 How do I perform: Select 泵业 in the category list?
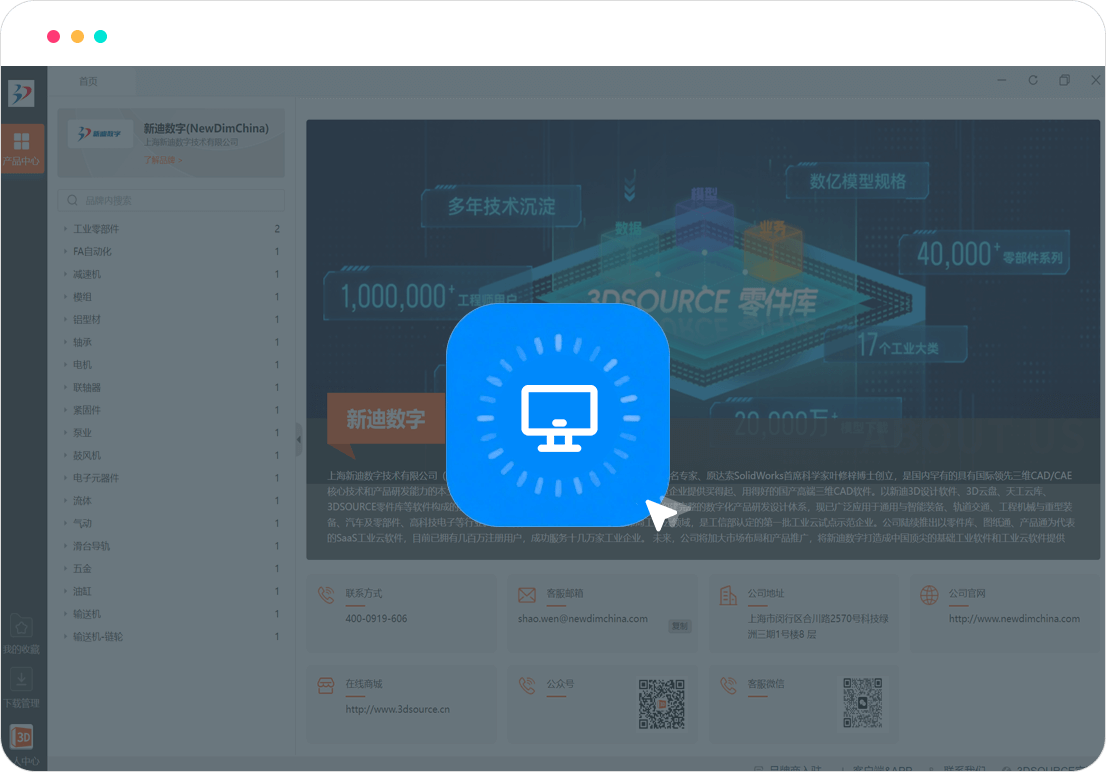[83, 433]
